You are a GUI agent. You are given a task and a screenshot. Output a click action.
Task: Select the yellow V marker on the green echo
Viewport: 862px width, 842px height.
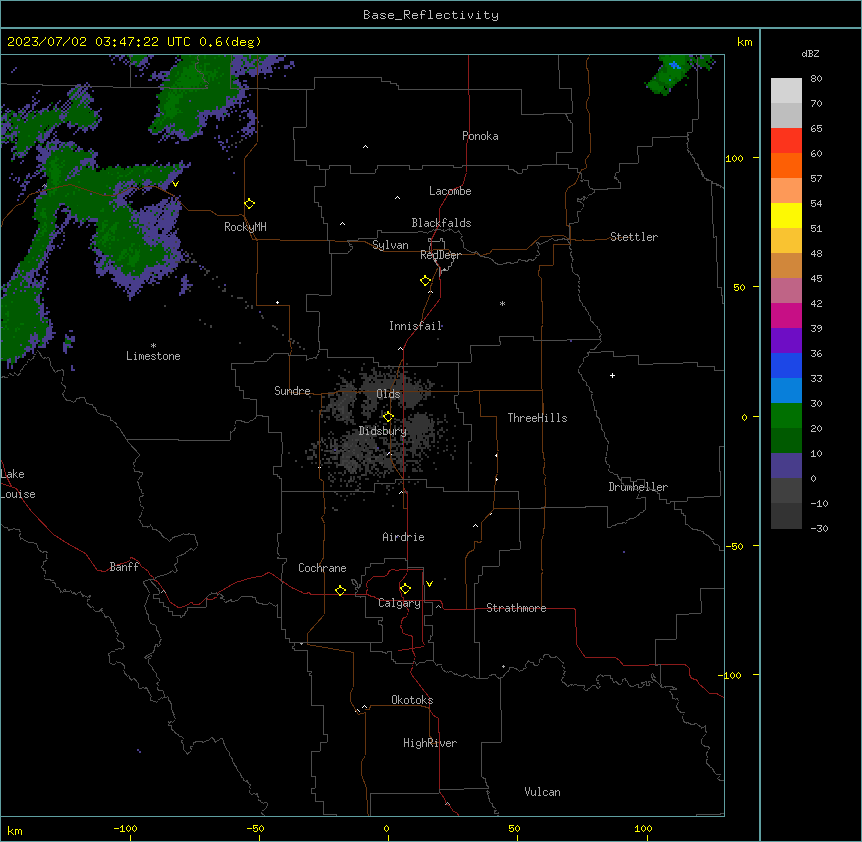pyautogui.click(x=175, y=184)
